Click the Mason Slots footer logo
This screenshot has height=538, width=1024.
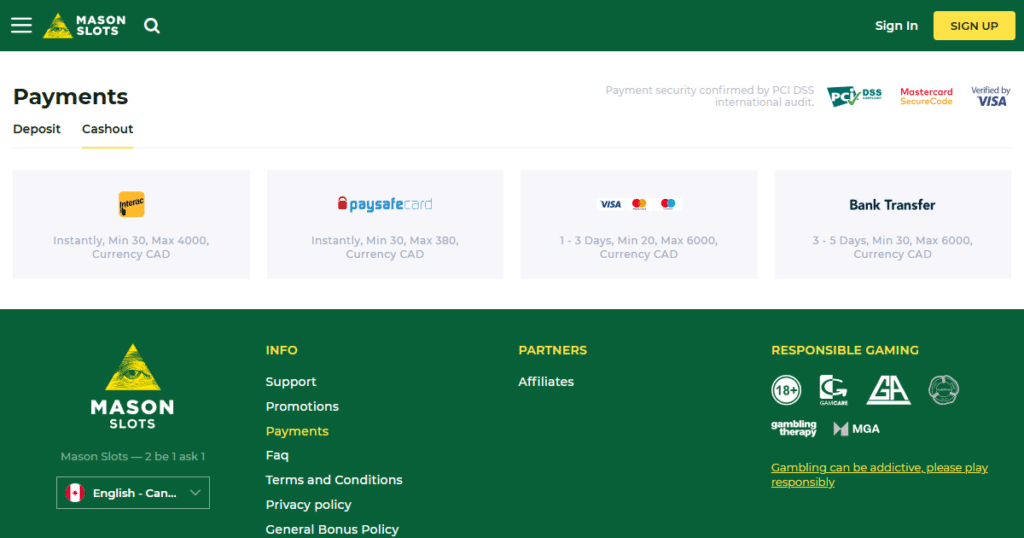[x=133, y=386]
